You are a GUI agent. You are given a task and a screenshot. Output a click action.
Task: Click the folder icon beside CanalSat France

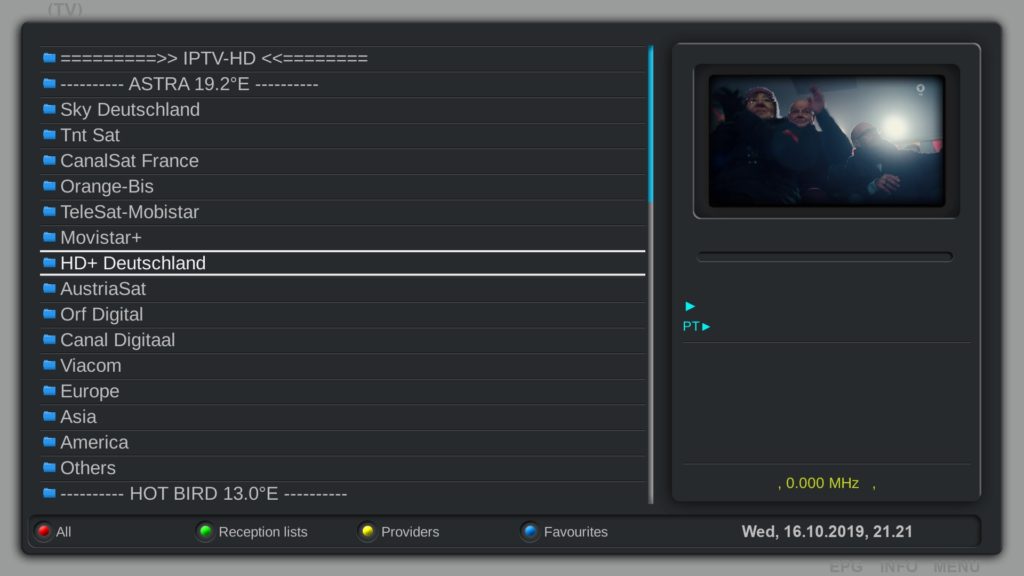[x=49, y=160]
